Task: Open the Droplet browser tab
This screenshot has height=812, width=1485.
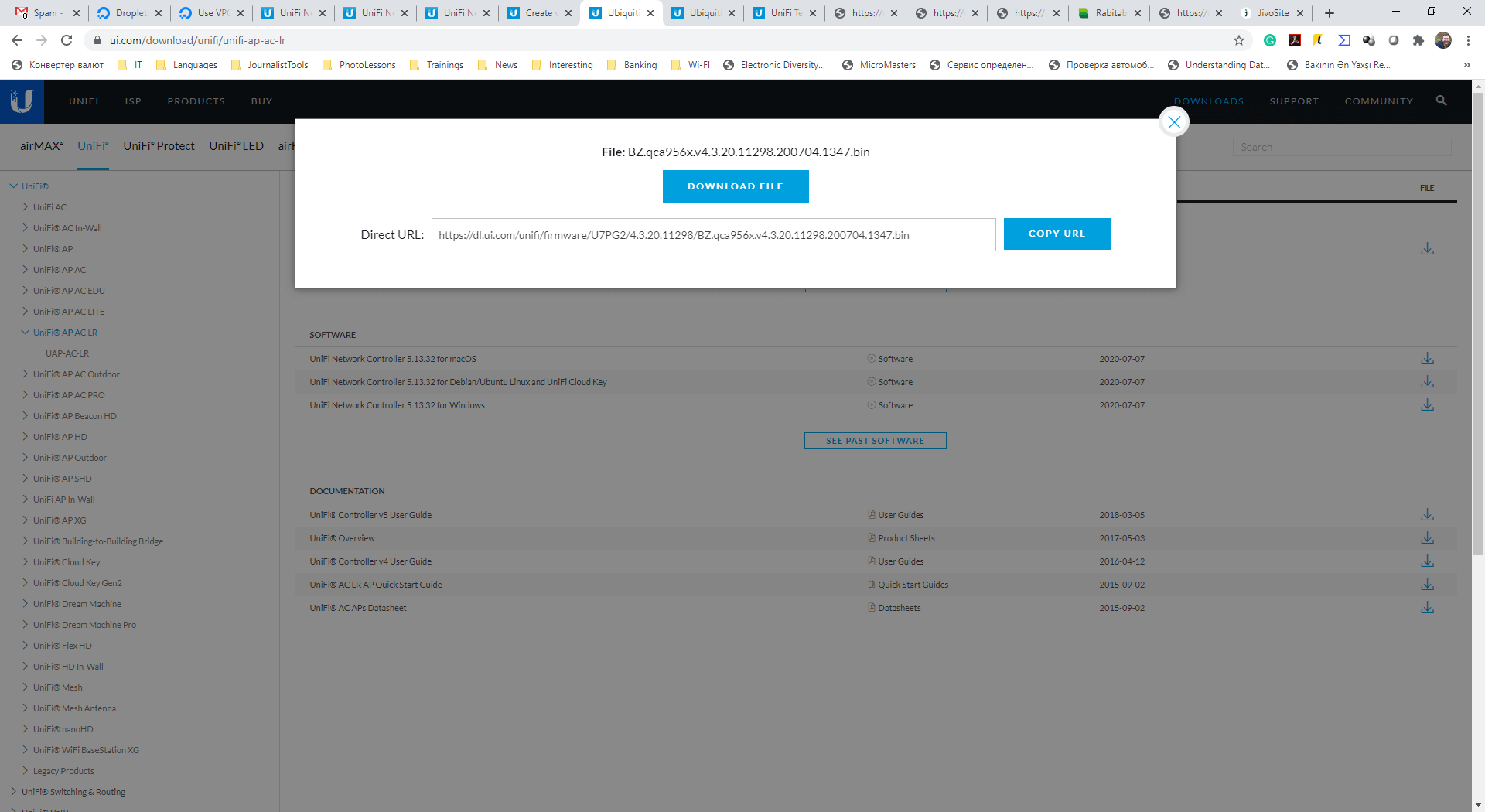Action: pos(130,13)
